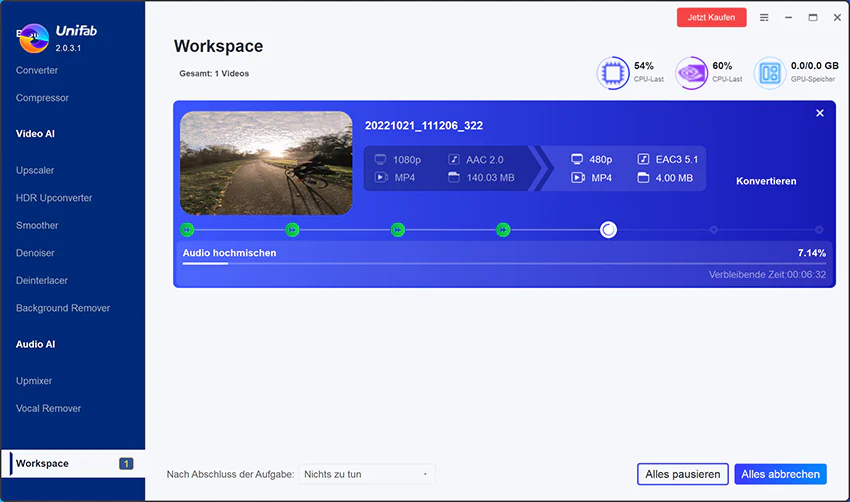Click the 7.14% progress value

pos(812,253)
